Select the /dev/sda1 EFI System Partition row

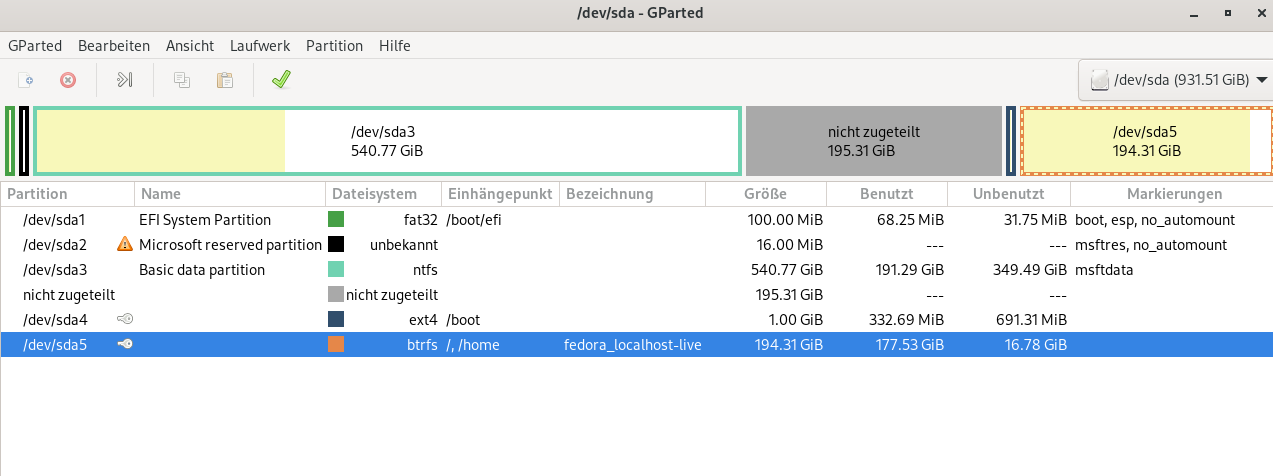tap(200, 219)
